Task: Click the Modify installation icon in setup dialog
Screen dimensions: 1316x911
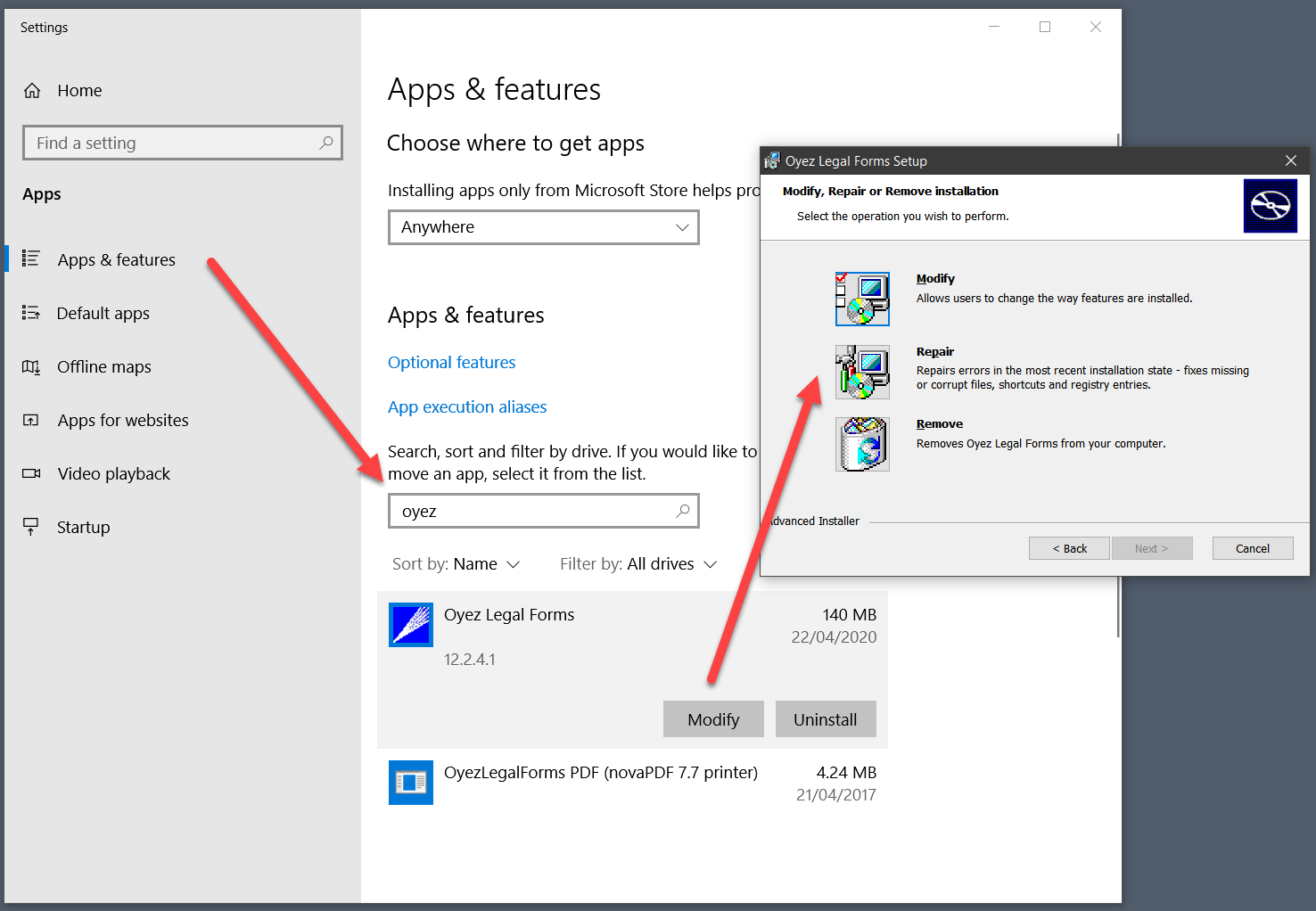Action: [x=861, y=299]
